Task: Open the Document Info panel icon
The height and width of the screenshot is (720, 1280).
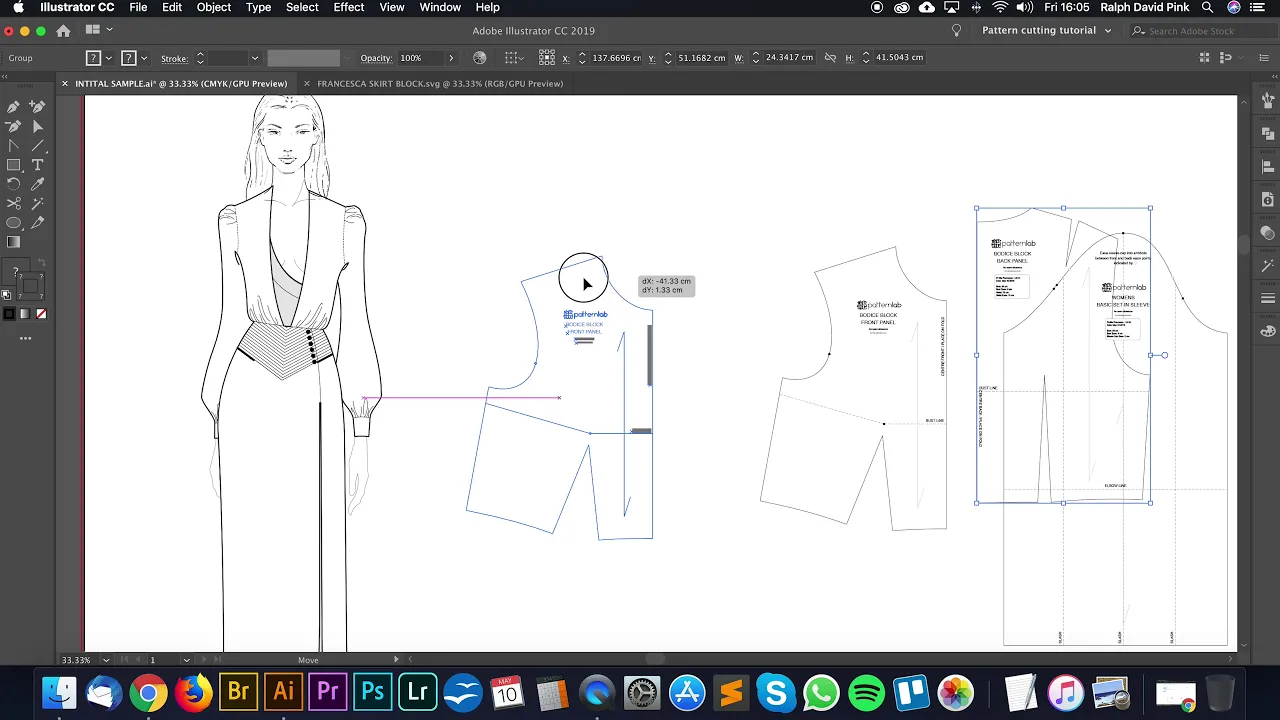Action: [1268, 200]
